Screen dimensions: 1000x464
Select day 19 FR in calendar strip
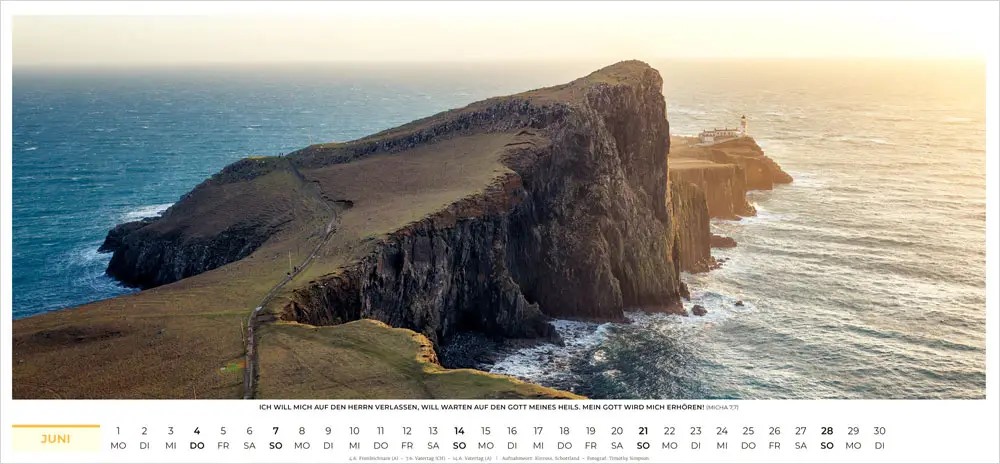591,438
